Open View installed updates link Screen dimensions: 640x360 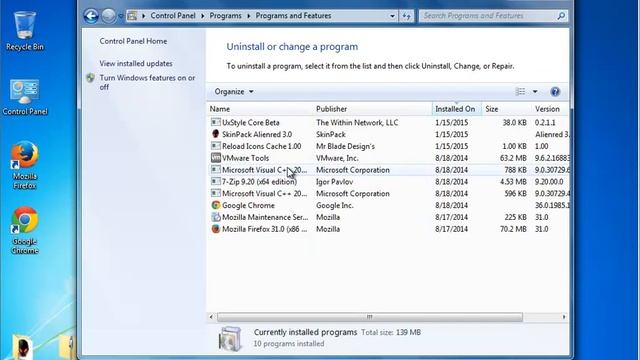click(x=136, y=63)
